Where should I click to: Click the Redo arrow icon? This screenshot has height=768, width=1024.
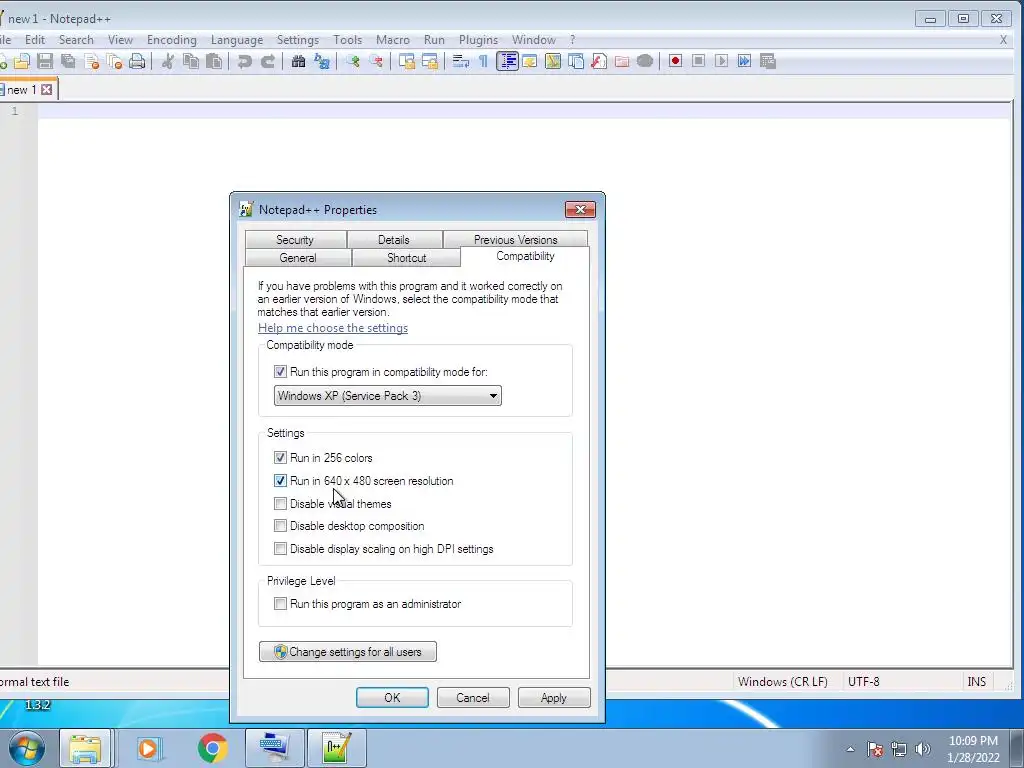(x=268, y=61)
